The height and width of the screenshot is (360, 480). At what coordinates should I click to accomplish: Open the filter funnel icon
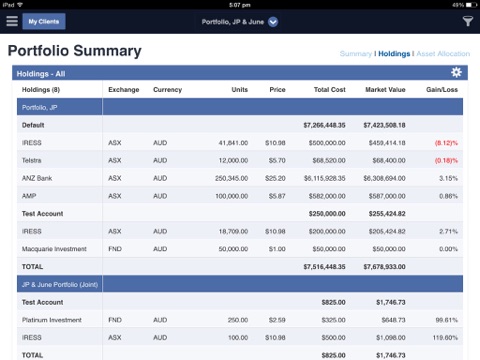tap(468, 21)
